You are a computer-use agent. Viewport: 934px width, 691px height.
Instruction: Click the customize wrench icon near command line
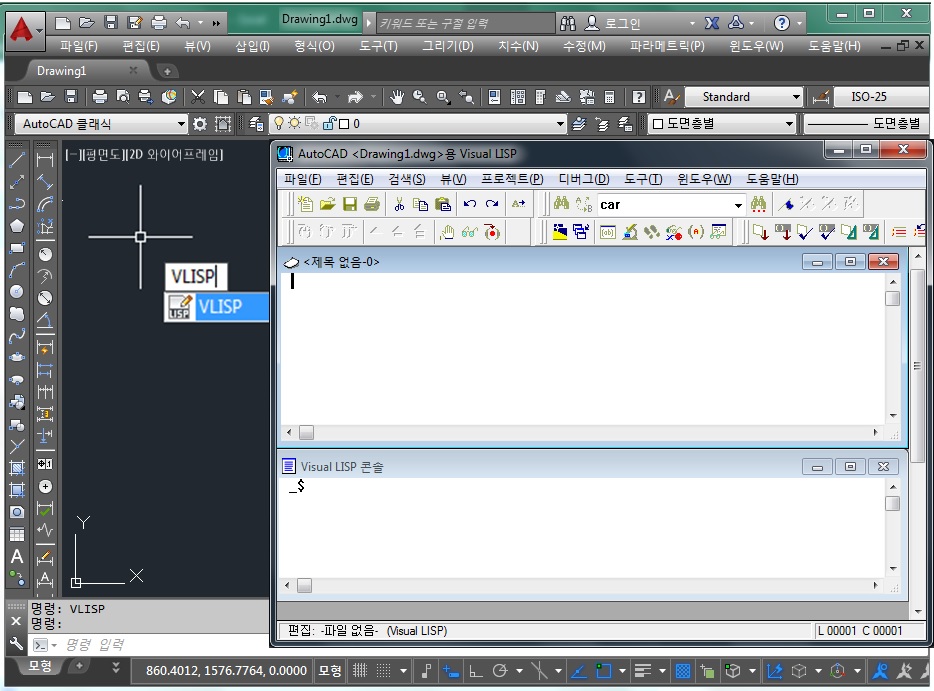point(16,644)
